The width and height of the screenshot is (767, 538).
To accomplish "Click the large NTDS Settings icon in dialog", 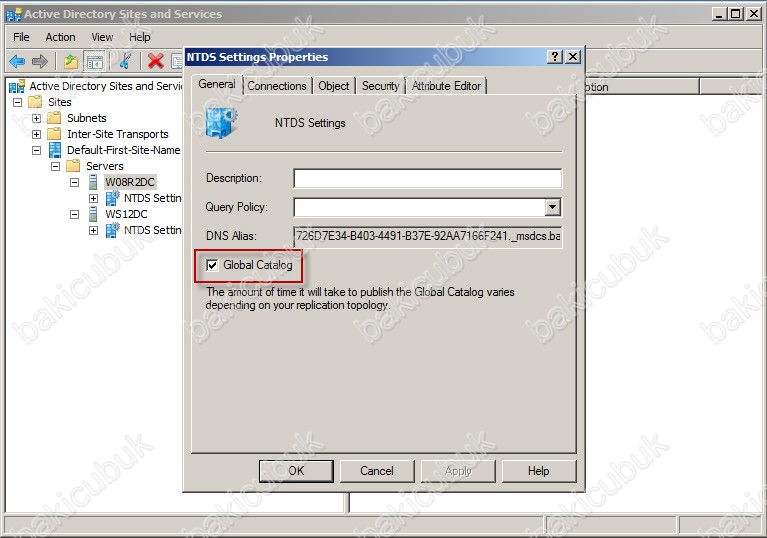I will click(x=222, y=122).
